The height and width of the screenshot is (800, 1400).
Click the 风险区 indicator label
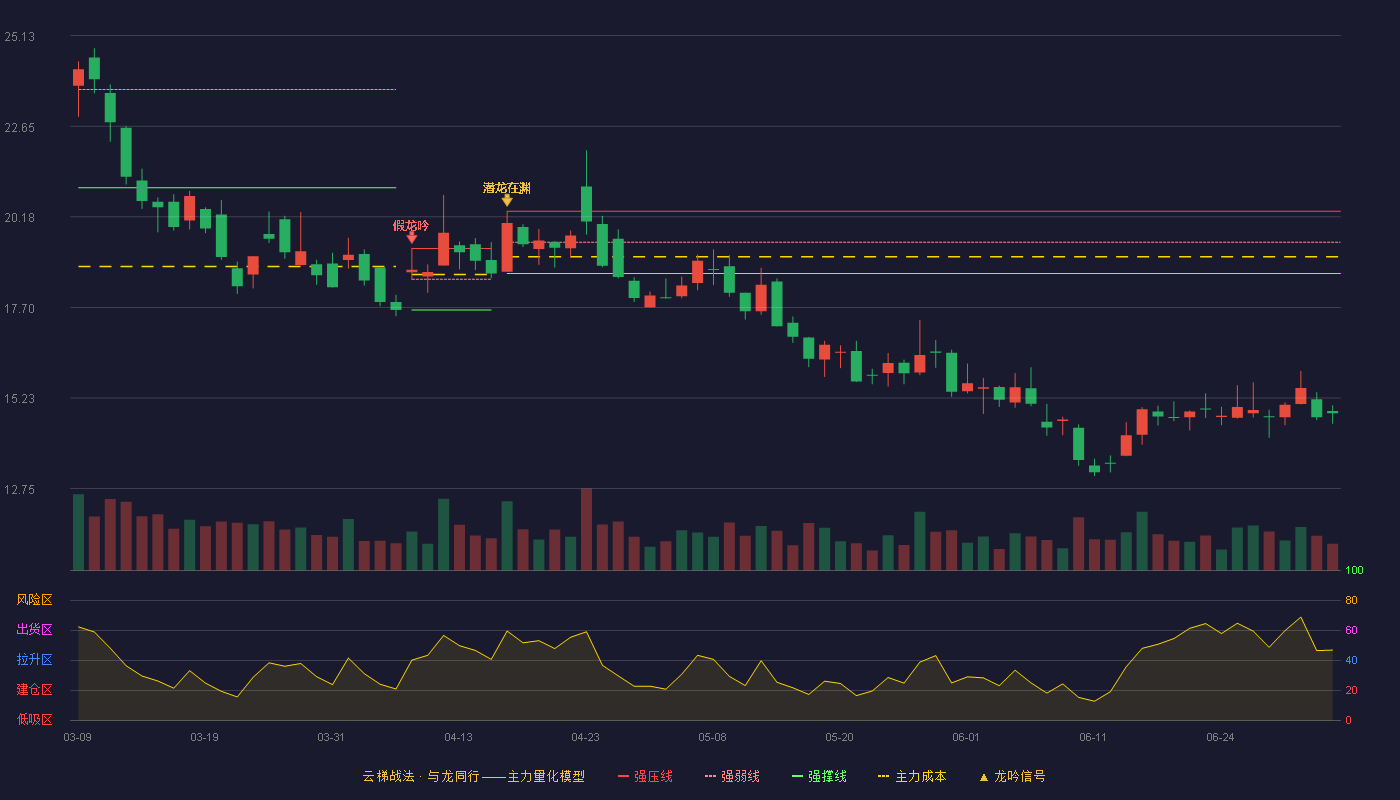(x=34, y=600)
